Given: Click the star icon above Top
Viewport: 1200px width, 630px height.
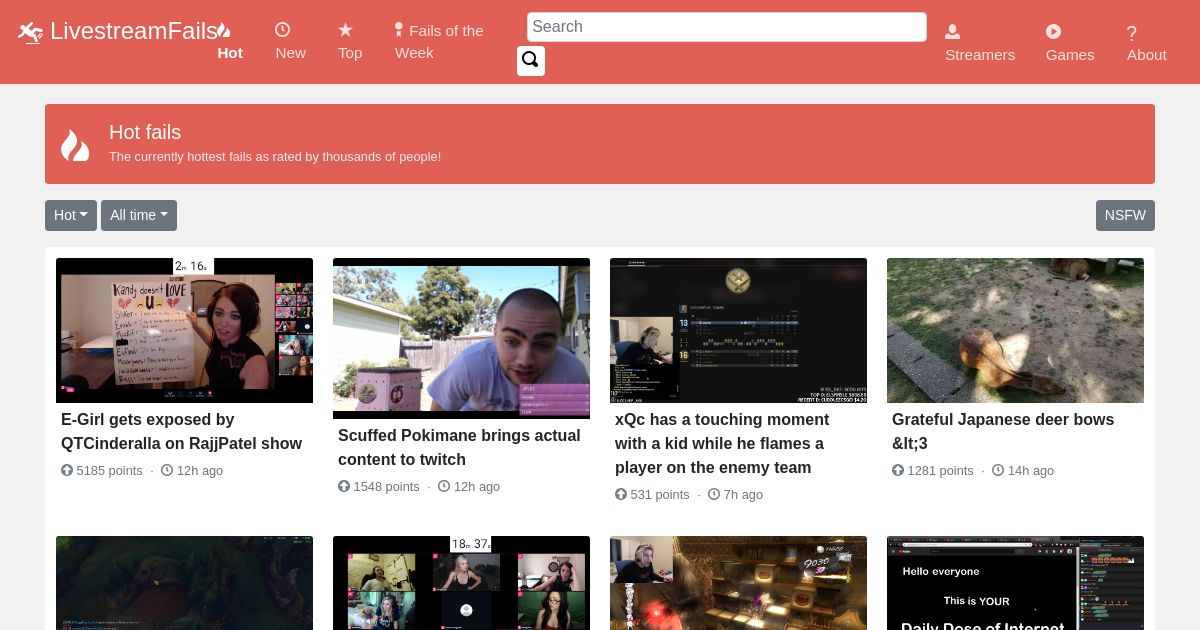Looking at the screenshot, I should pyautogui.click(x=345, y=30).
